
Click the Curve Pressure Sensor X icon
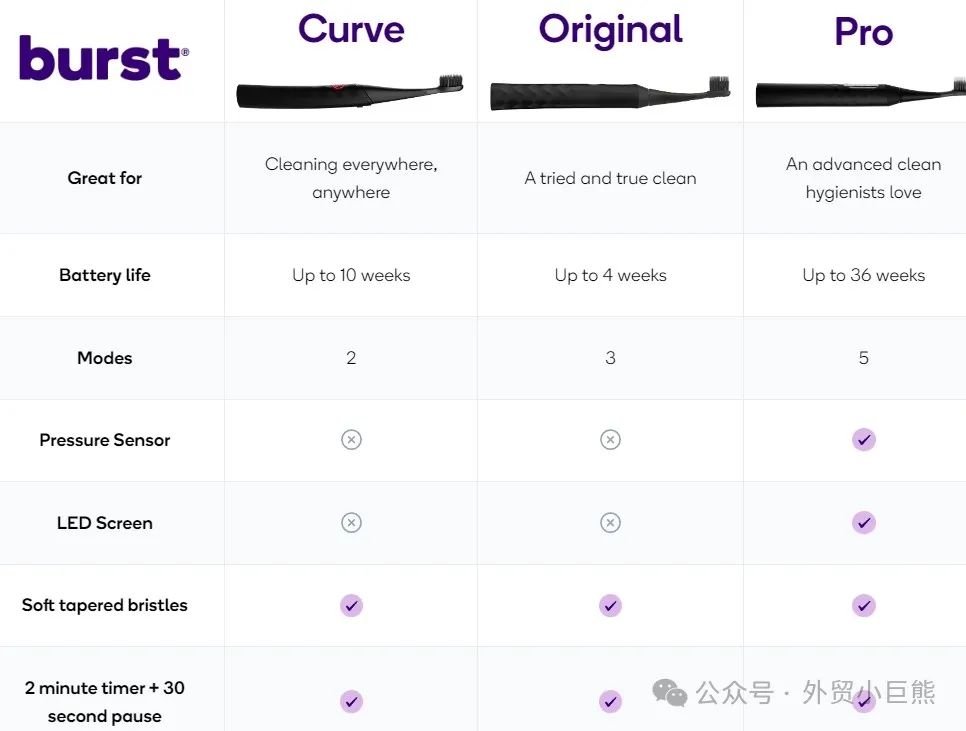(351, 440)
